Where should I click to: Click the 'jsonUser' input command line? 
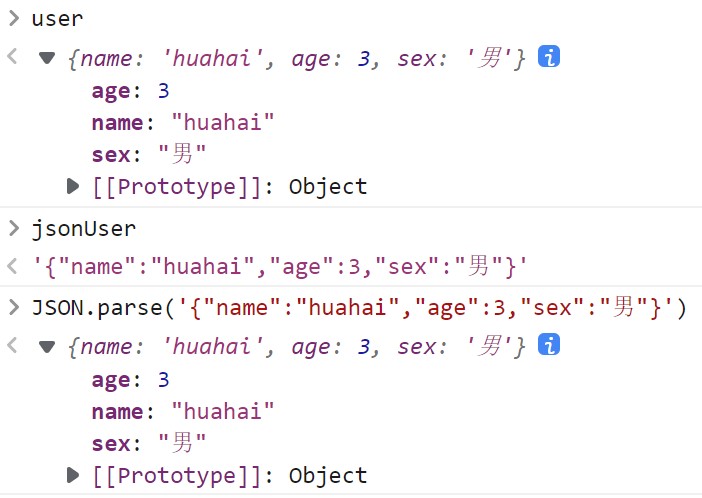(x=82, y=229)
